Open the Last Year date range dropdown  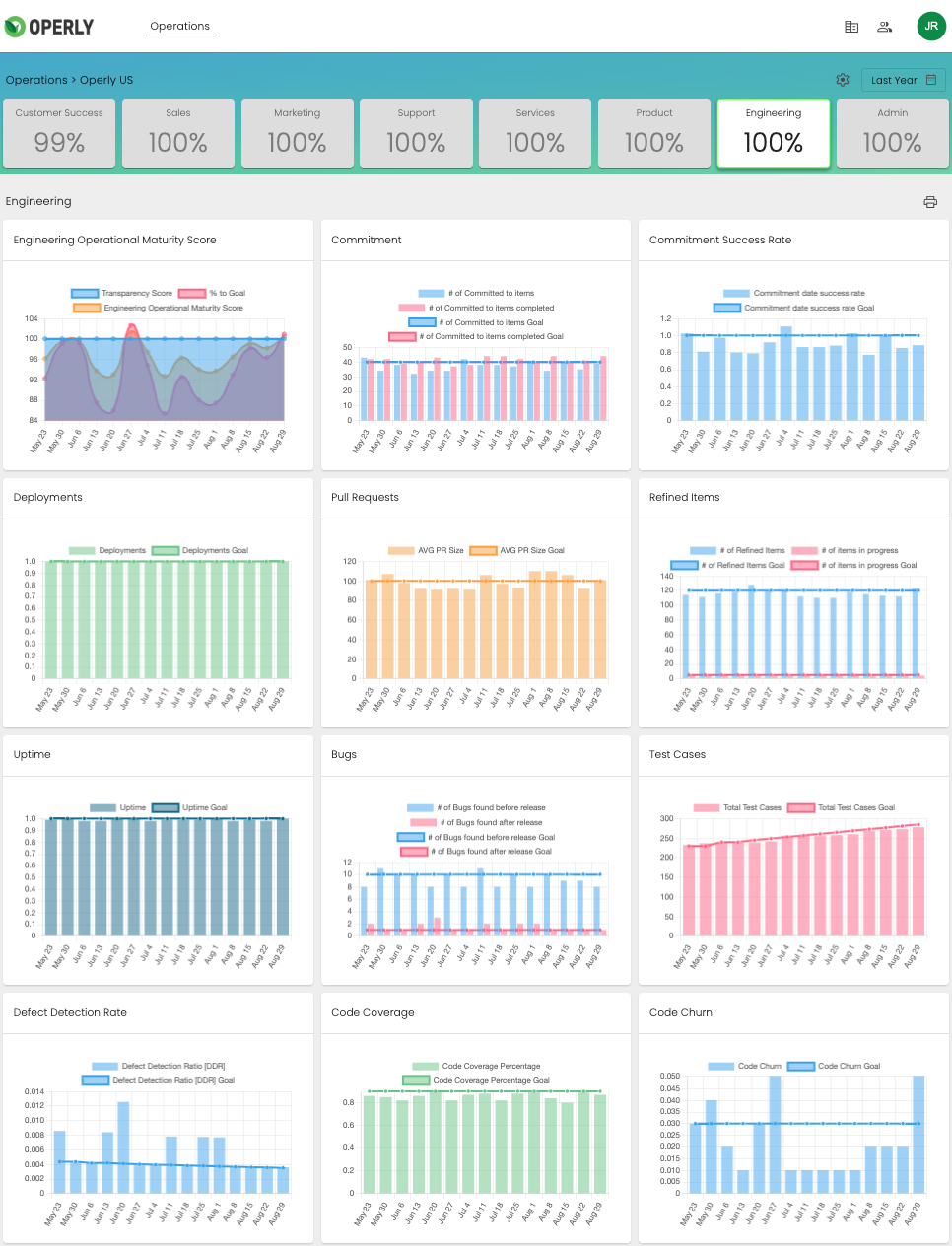coord(904,80)
